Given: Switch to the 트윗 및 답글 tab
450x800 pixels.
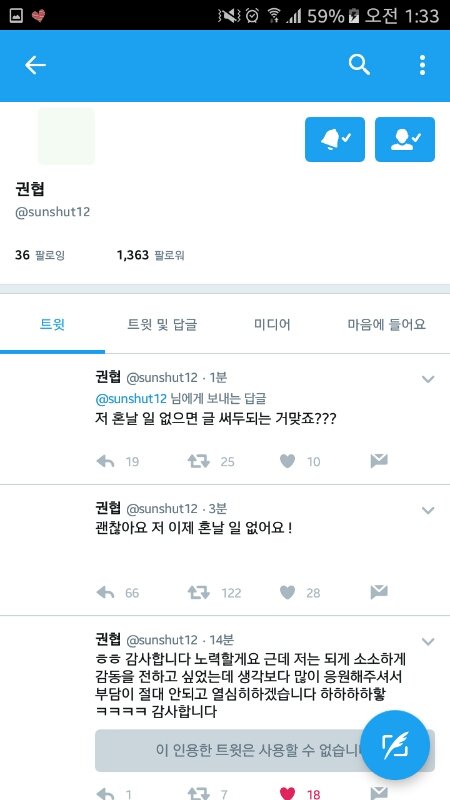Looking at the screenshot, I should (162, 324).
